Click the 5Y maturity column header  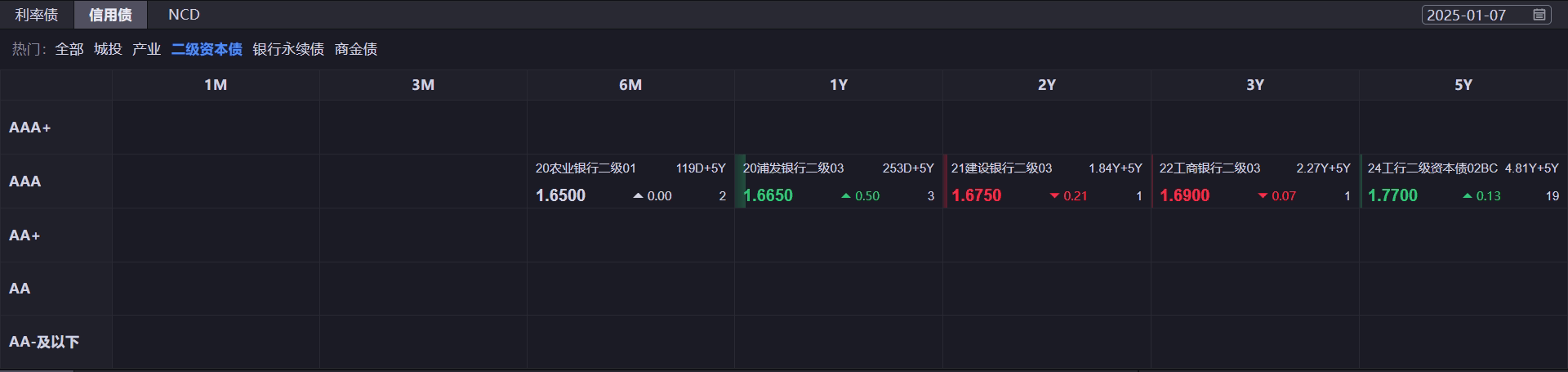(x=1463, y=85)
